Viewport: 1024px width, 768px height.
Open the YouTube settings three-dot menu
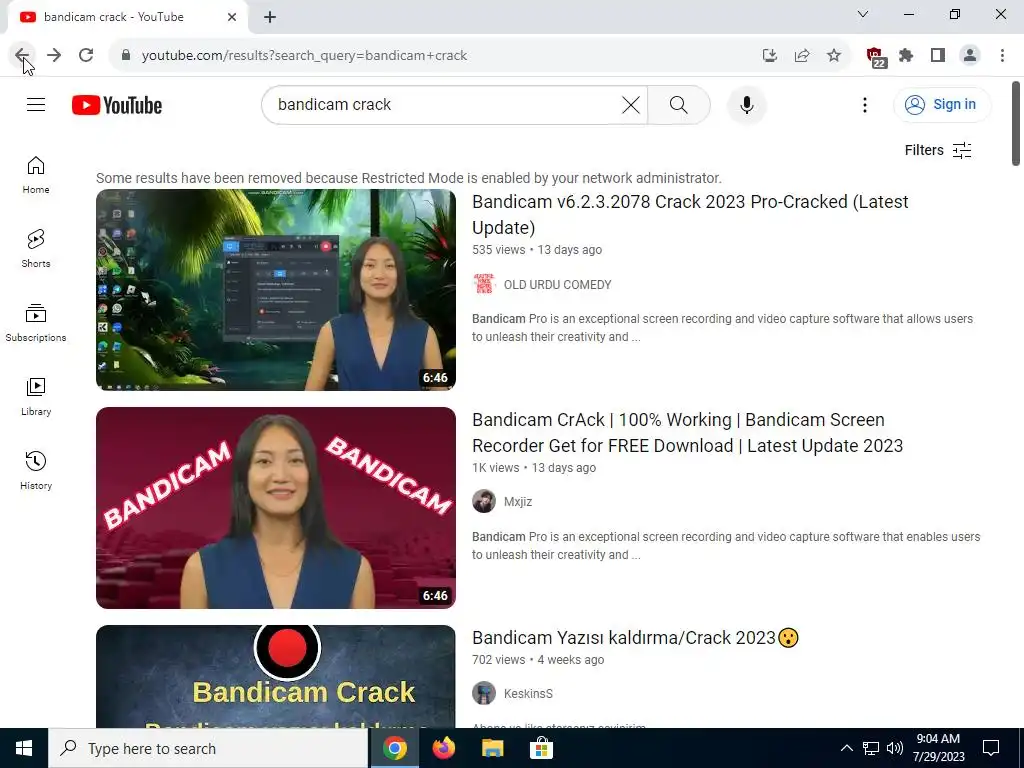click(865, 104)
